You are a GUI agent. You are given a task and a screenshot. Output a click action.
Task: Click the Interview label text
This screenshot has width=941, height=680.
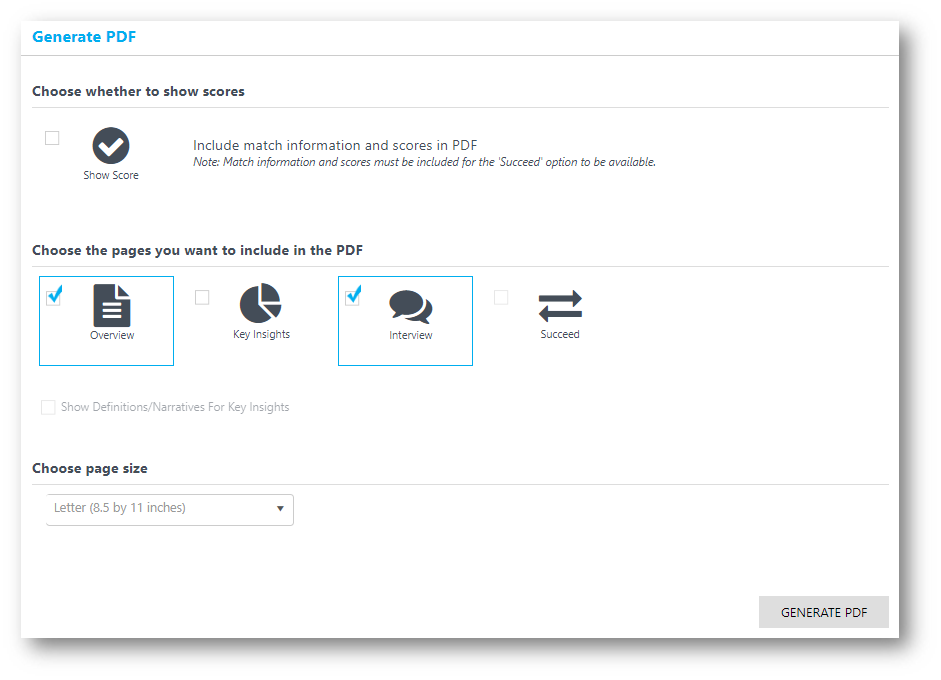pos(410,335)
